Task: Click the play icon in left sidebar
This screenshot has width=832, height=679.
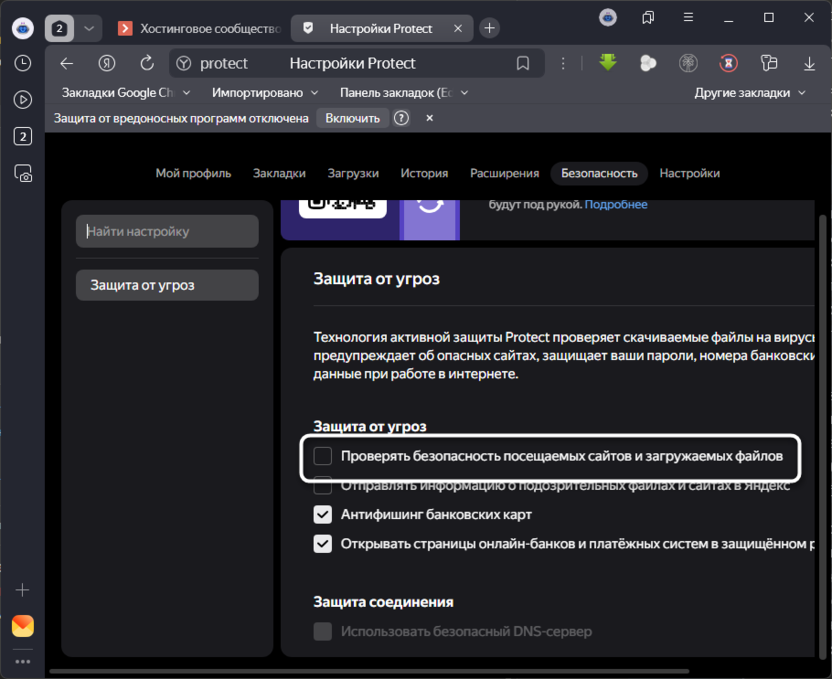Action: (22, 98)
